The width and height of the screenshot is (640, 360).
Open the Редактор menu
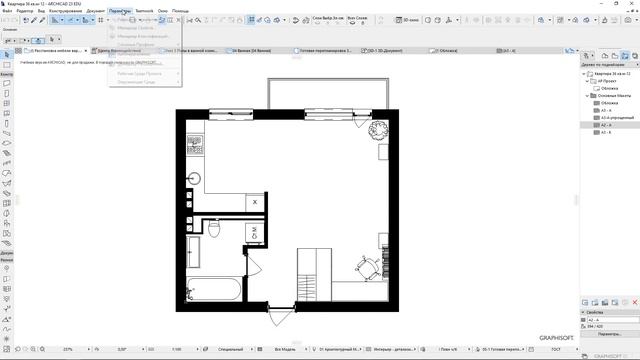point(25,11)
